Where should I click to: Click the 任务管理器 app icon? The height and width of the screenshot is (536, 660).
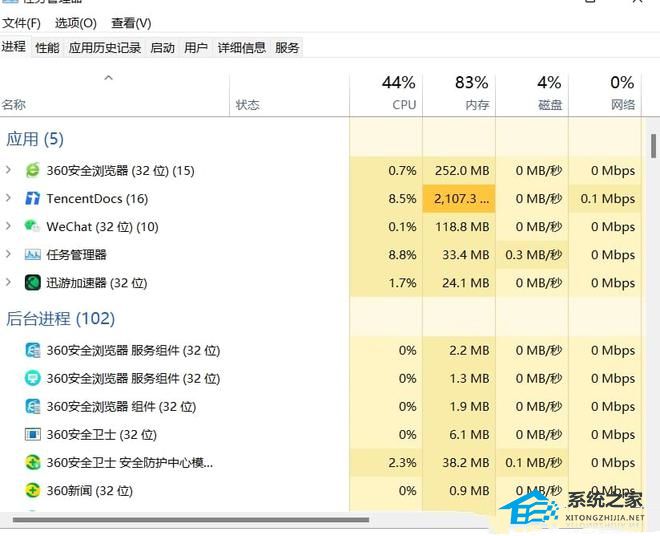(x=32, y=254)
